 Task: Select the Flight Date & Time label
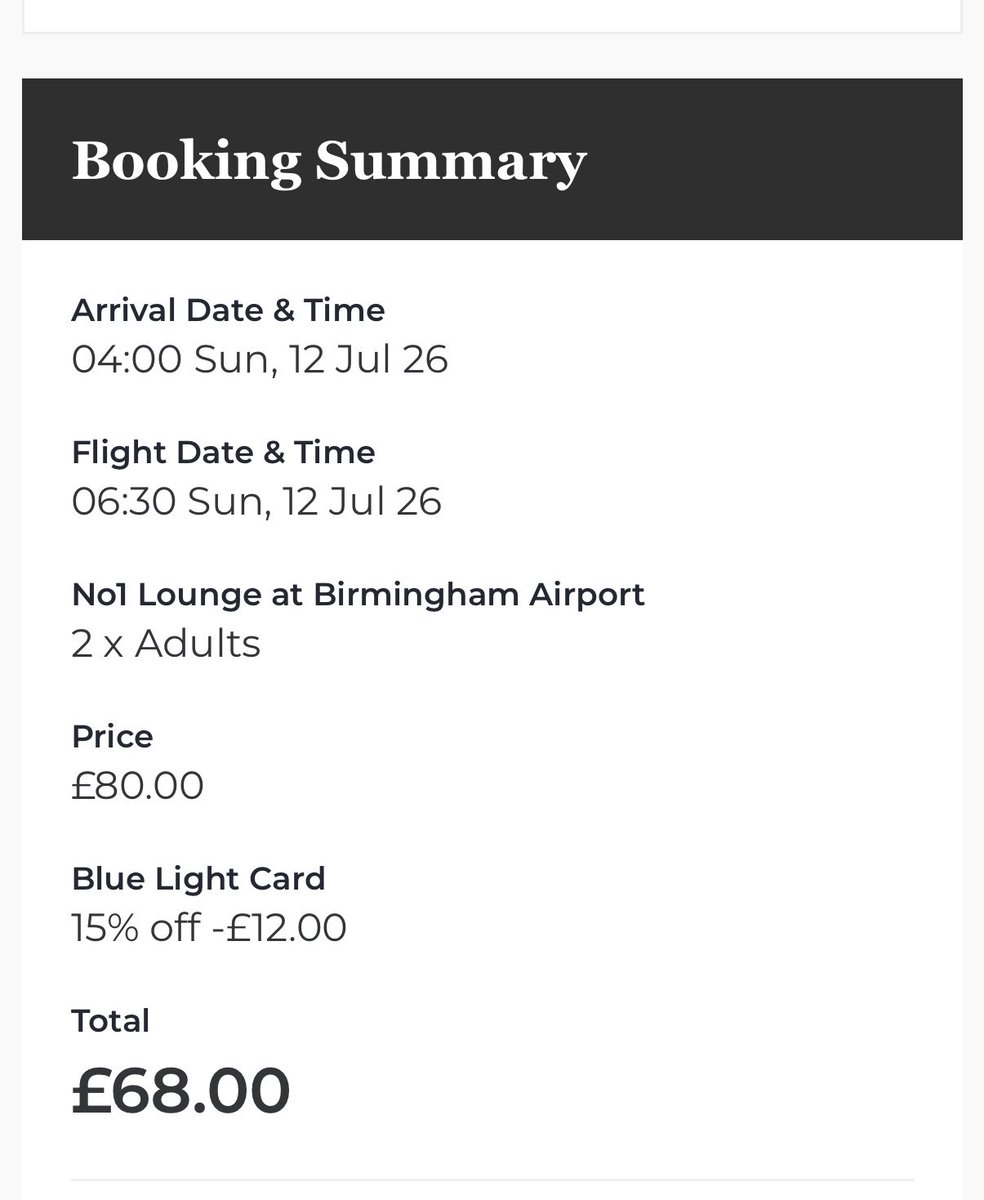tap(223, 452)
